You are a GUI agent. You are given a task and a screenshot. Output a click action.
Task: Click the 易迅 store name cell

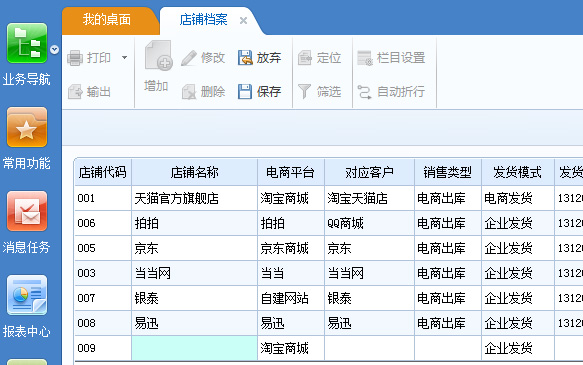click(194, 323)
